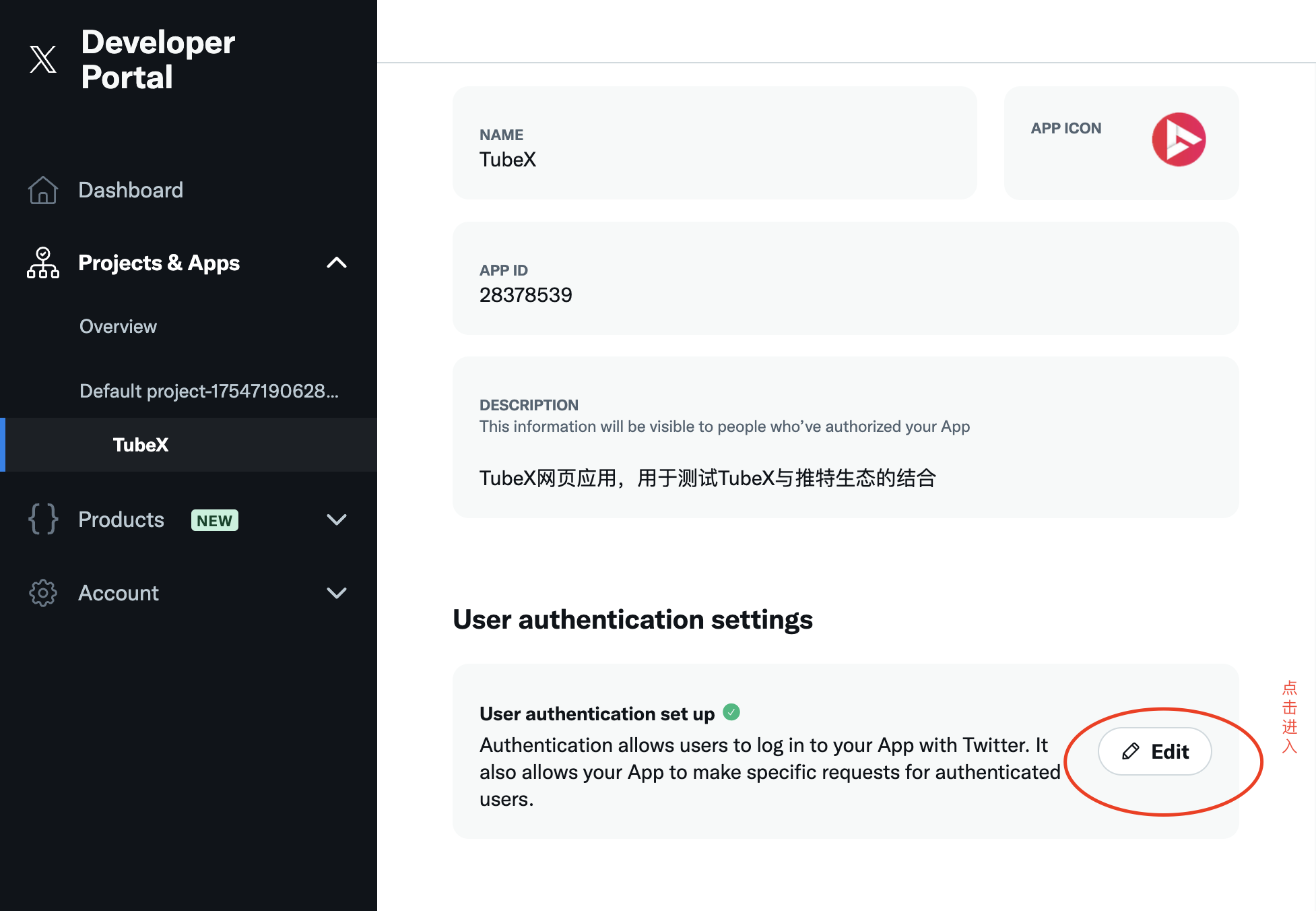Click the Products curly braces icon
Image resolution: width=1316 pixels, height=911 pixels.
(x=43, y=520)
